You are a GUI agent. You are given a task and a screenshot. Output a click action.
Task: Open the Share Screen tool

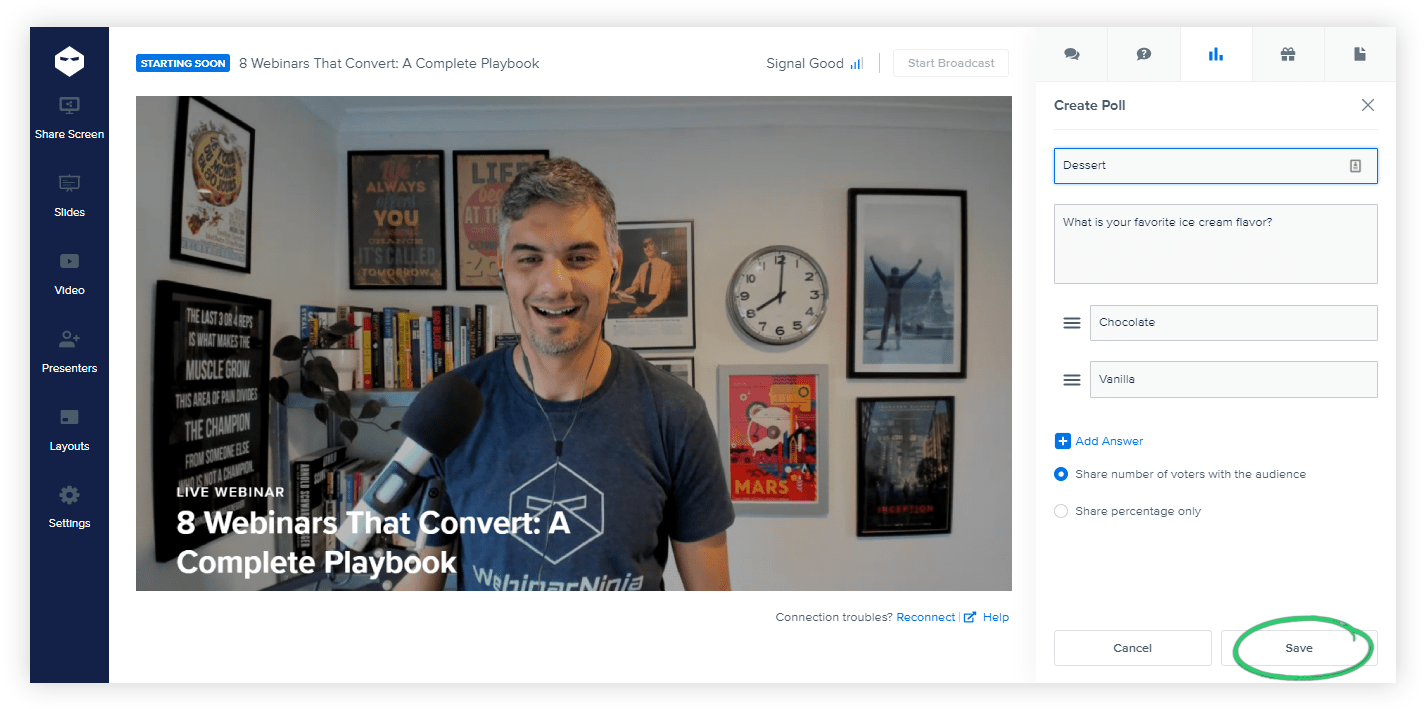(x=69, y=116)
